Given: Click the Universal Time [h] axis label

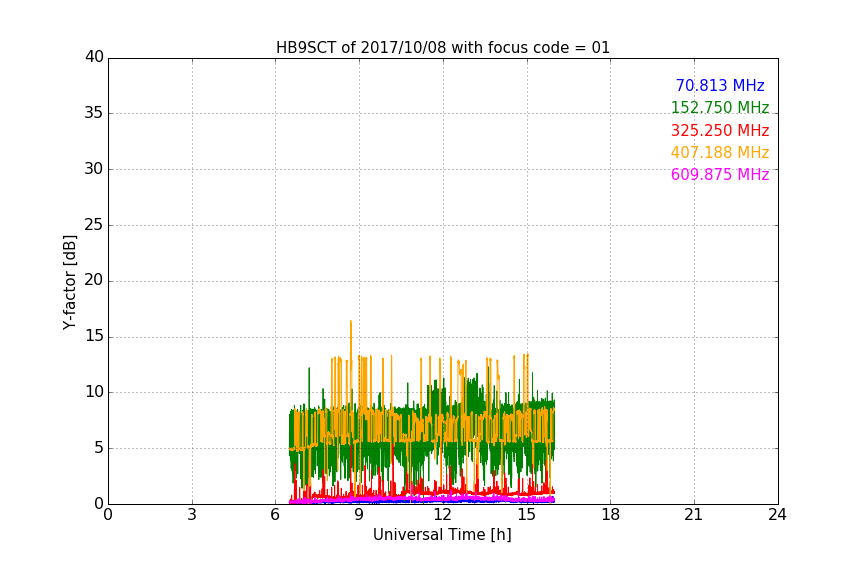Looking at the screenshot, I should pos(442,535).
